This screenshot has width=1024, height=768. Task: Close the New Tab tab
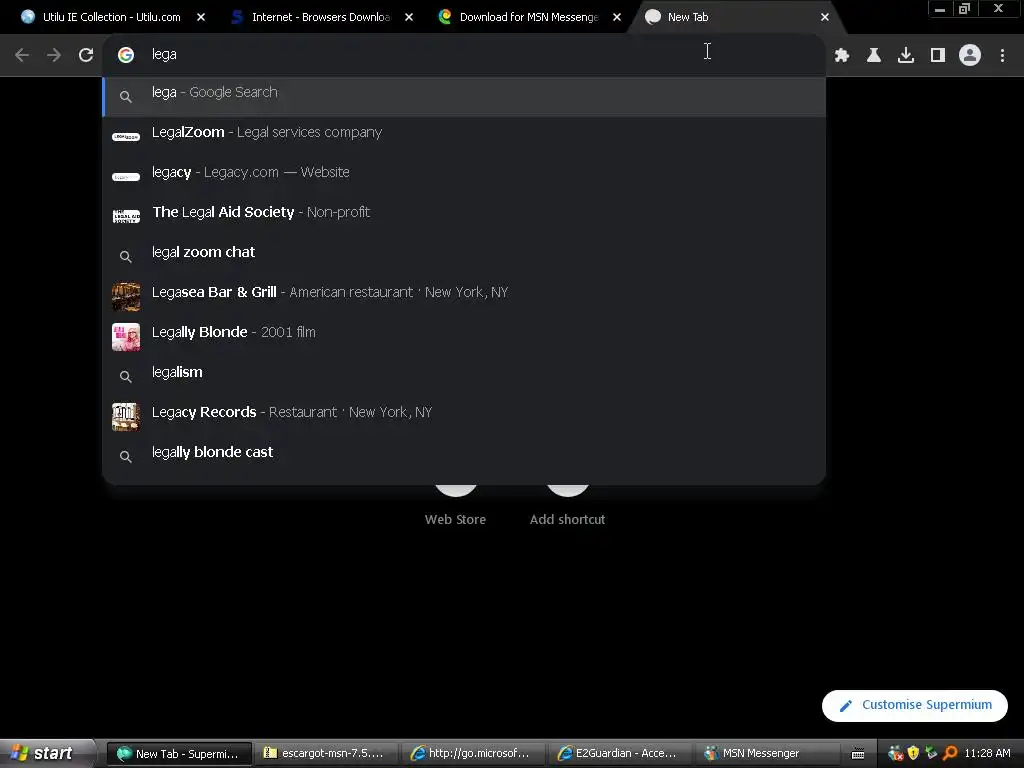[825, 17]
